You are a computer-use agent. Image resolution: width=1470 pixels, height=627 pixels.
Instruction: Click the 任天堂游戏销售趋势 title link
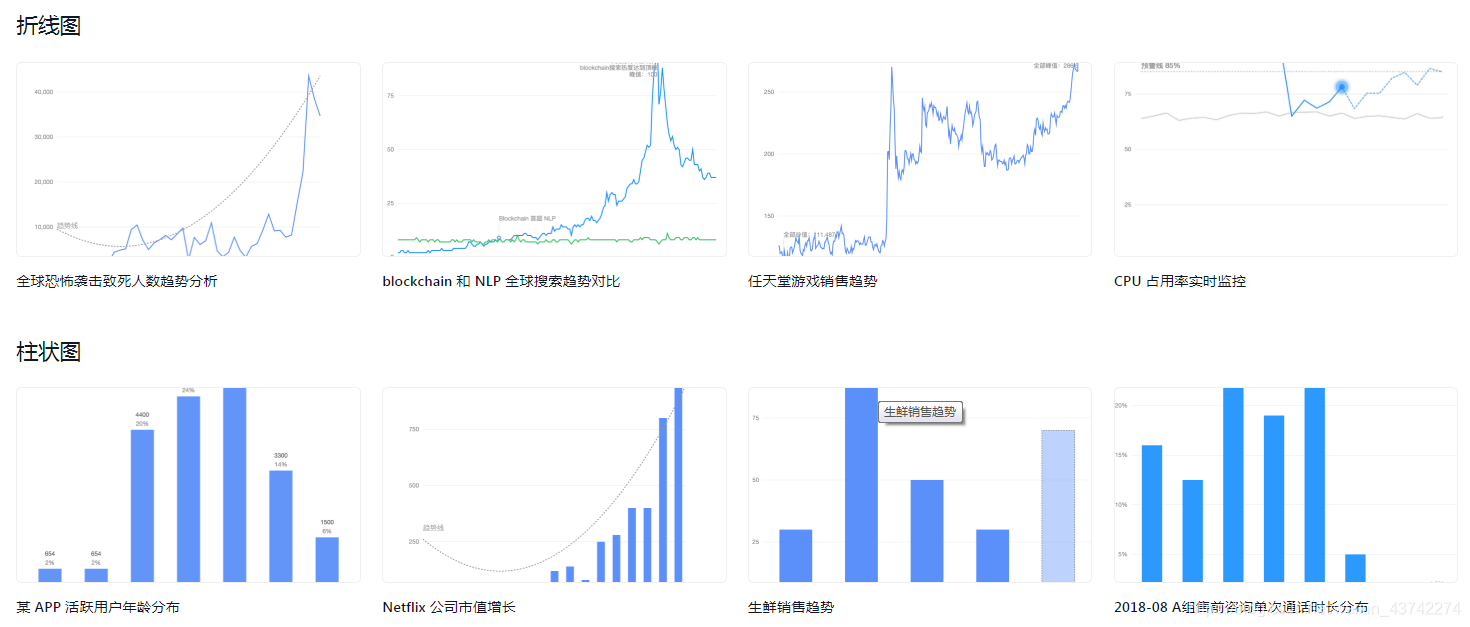point(812,281)
